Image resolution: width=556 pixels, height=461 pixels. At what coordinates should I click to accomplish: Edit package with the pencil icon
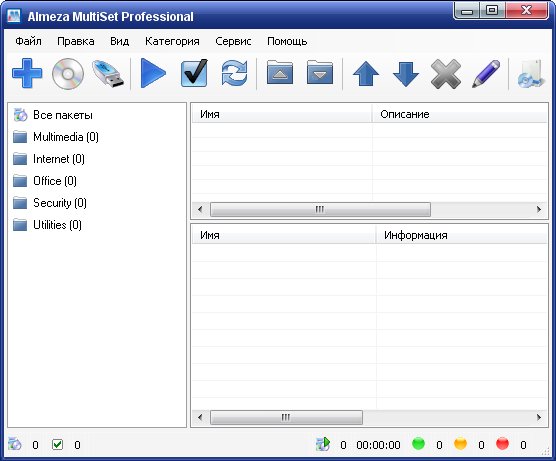[x=486, y=74]
